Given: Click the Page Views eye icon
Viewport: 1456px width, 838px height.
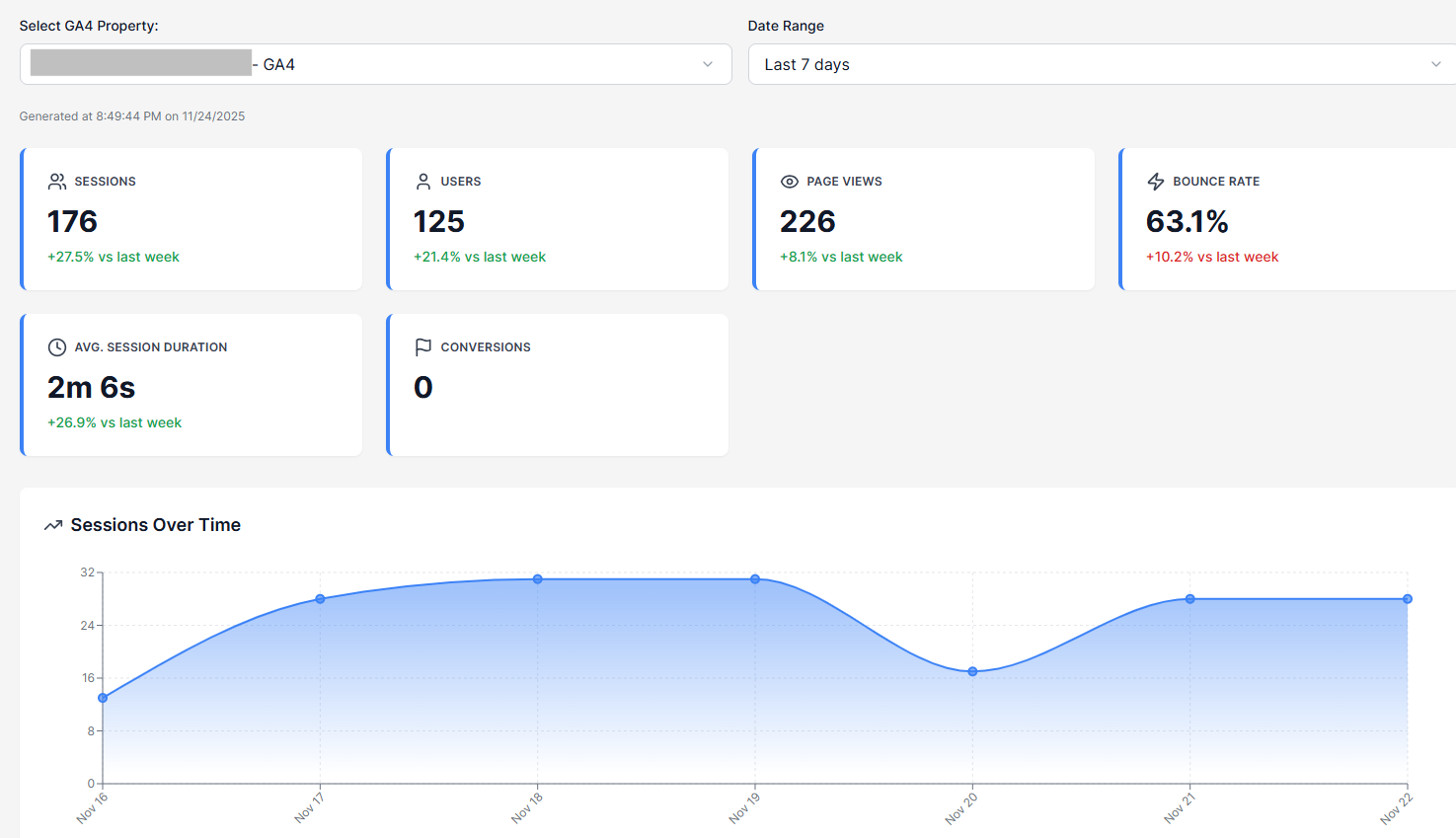Looking at the screenshot, I should coord(790,182).
